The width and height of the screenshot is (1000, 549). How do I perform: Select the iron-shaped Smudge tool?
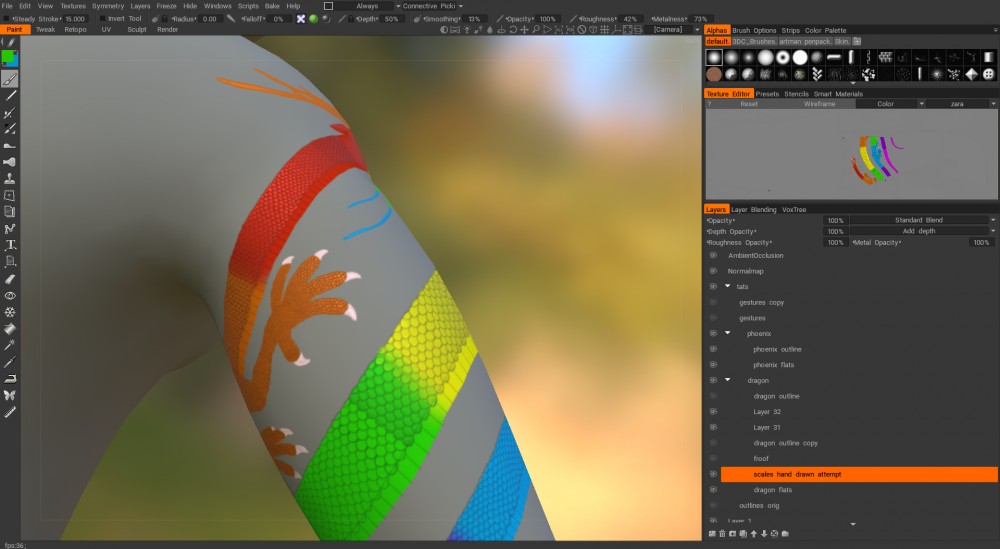(x=10, y=379)
